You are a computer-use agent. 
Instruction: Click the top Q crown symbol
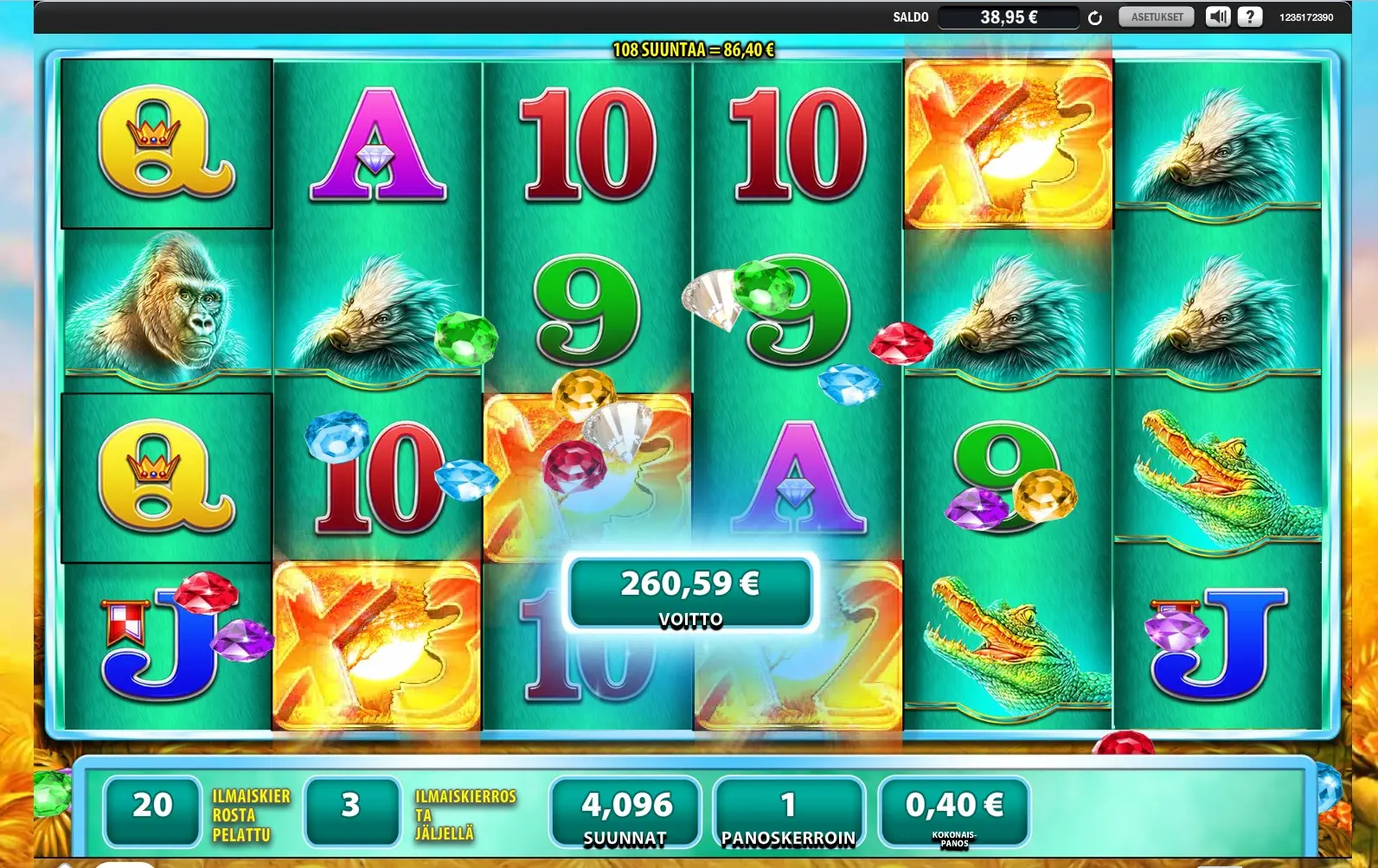pos(167,143)
